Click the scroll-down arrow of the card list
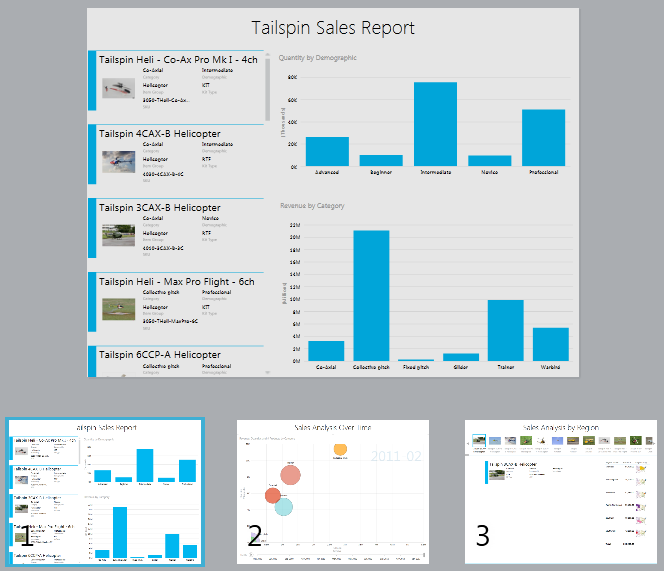 click(x=267, y=371)
